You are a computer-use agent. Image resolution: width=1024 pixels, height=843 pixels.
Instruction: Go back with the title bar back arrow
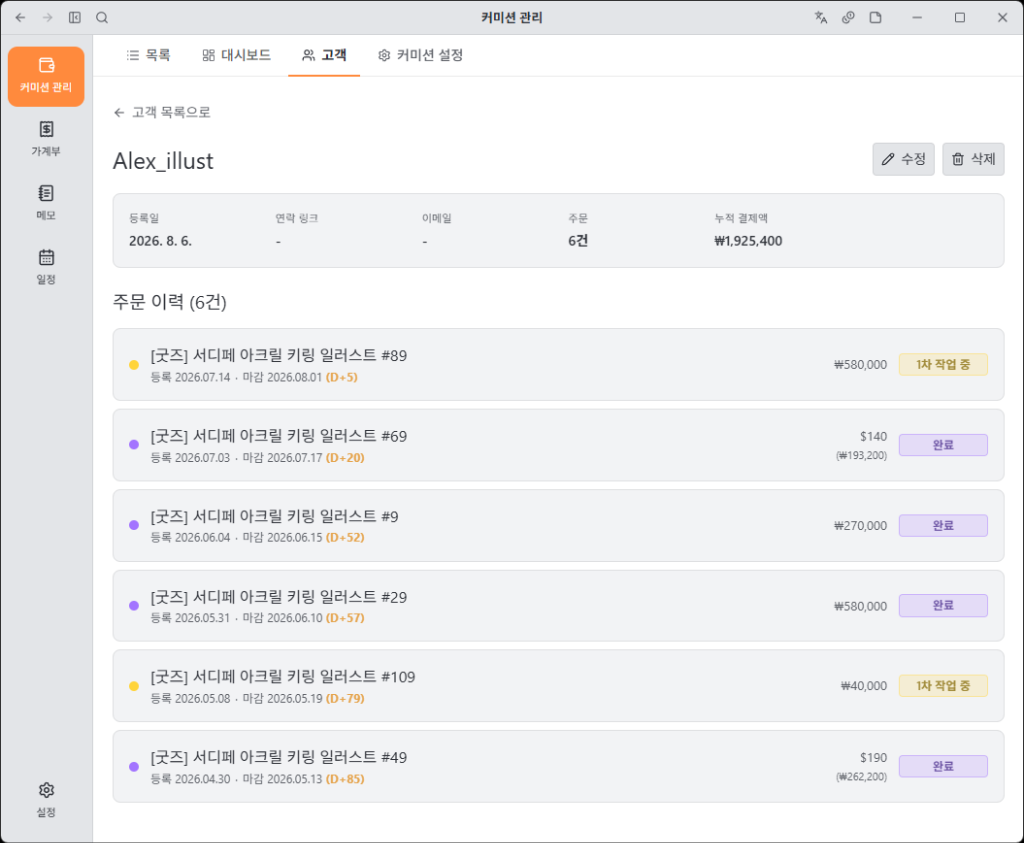pyautogui.click(x=20, y=18)
